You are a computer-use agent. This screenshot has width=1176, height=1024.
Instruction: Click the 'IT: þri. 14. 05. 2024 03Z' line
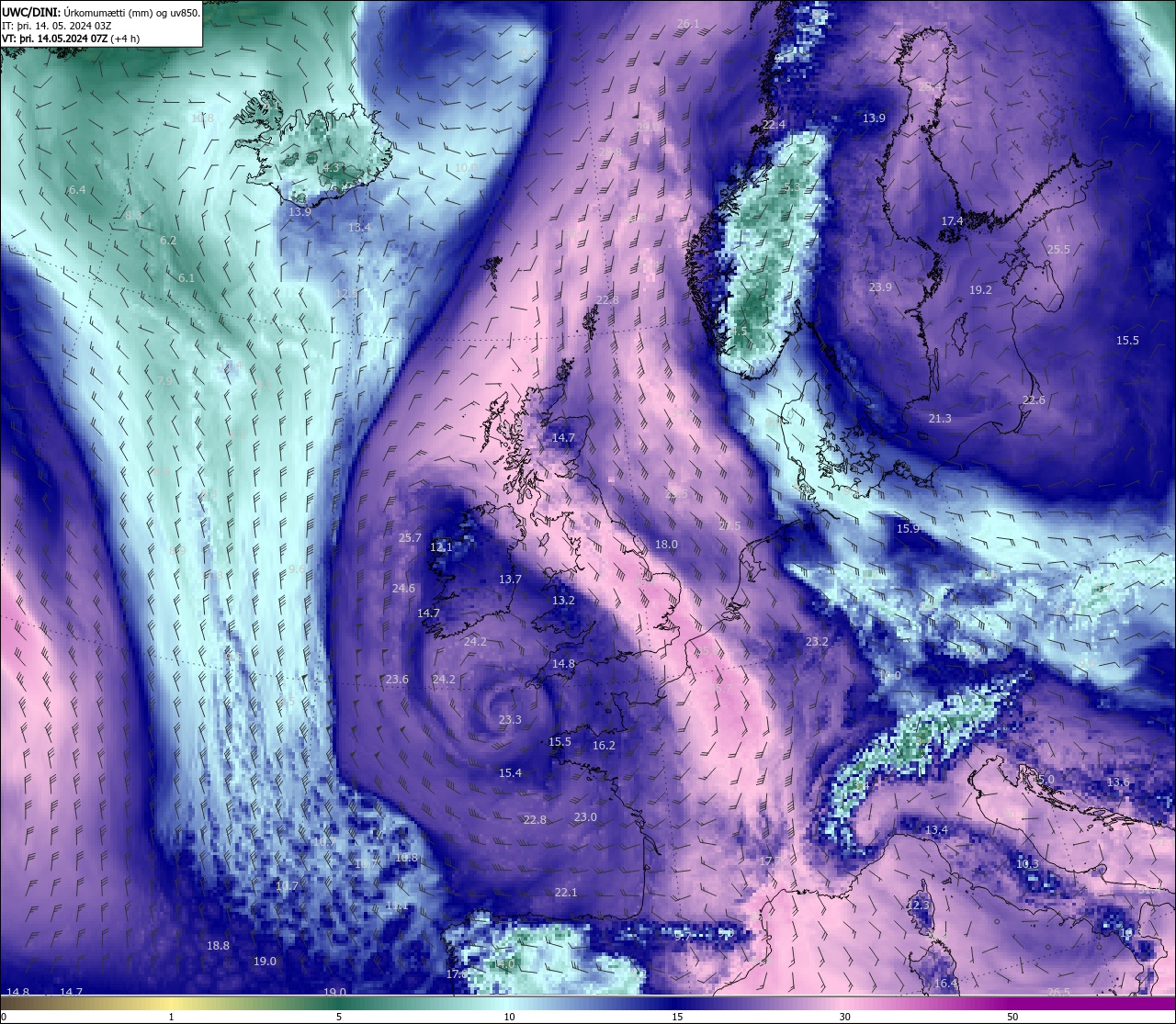pos(57,26)
